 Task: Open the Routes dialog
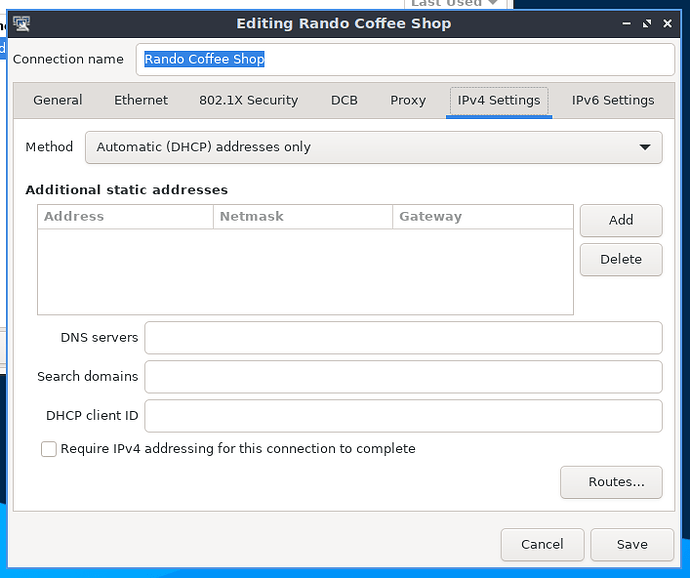coord(611,482)
